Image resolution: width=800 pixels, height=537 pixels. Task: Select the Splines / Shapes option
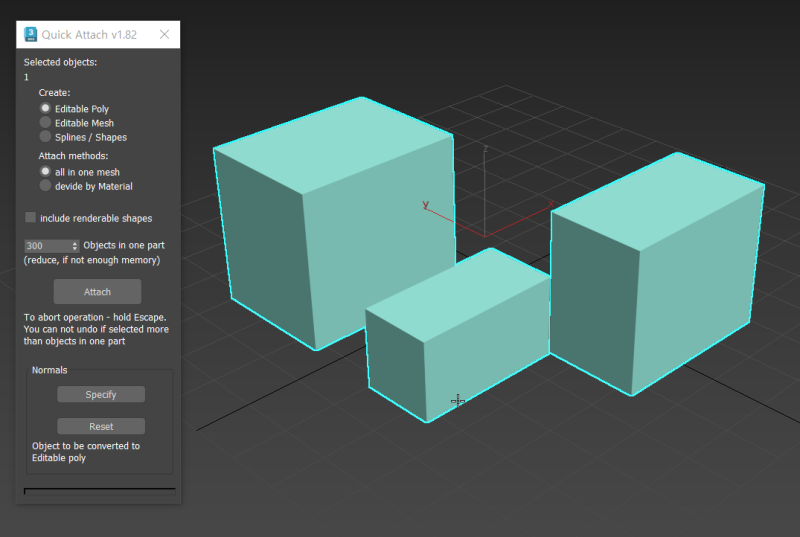tap(45, 136)
